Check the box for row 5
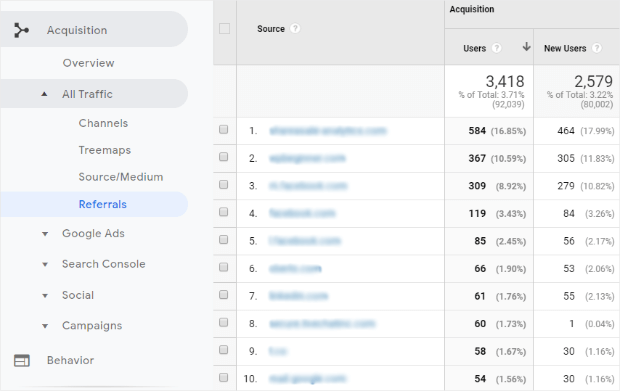 (x=223, y=240)
